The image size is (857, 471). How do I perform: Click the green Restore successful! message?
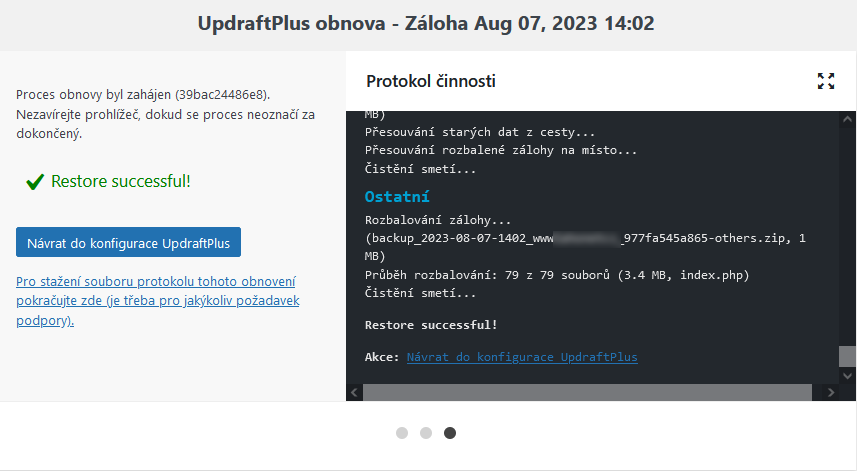point(121,181)
